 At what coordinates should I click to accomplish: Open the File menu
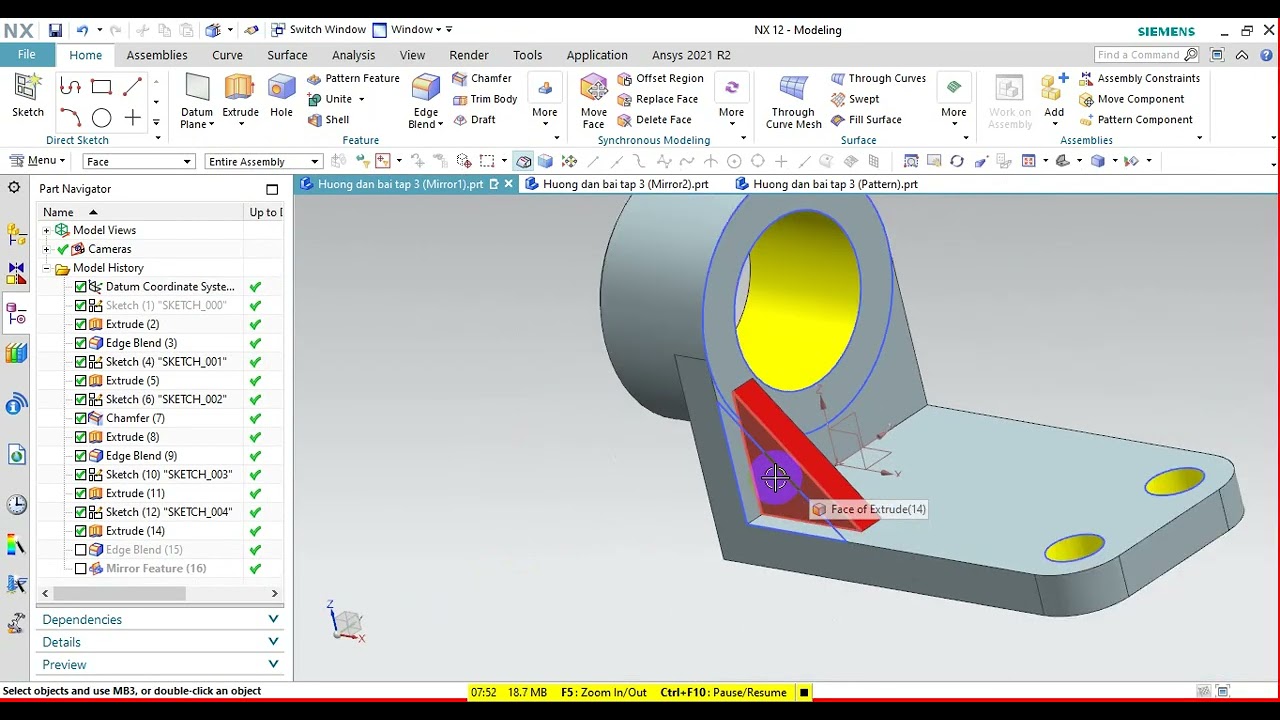click(x=27, y=55)
